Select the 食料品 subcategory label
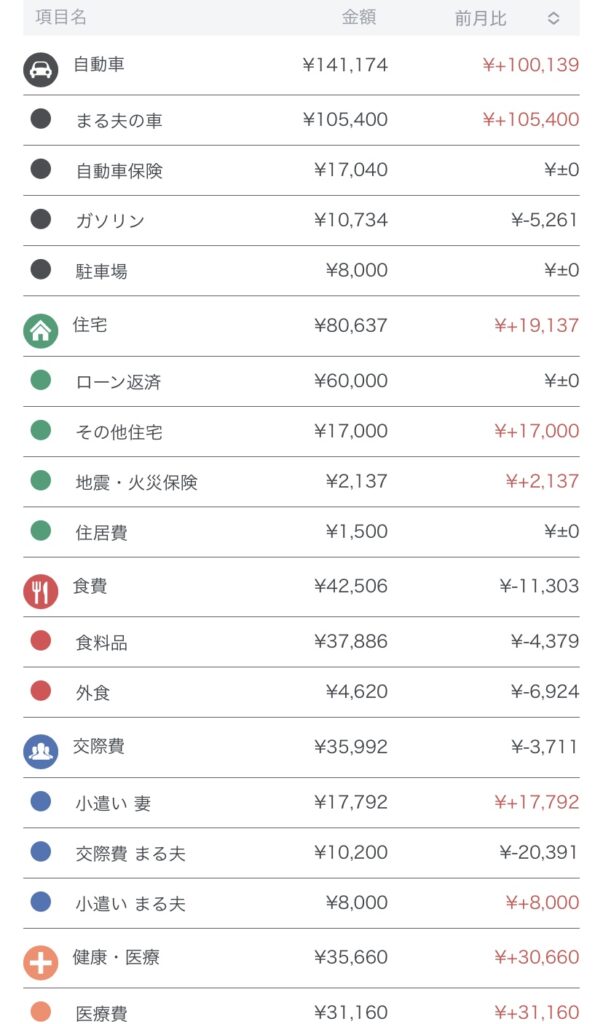 pyautogui.click(x=102, y=642)
